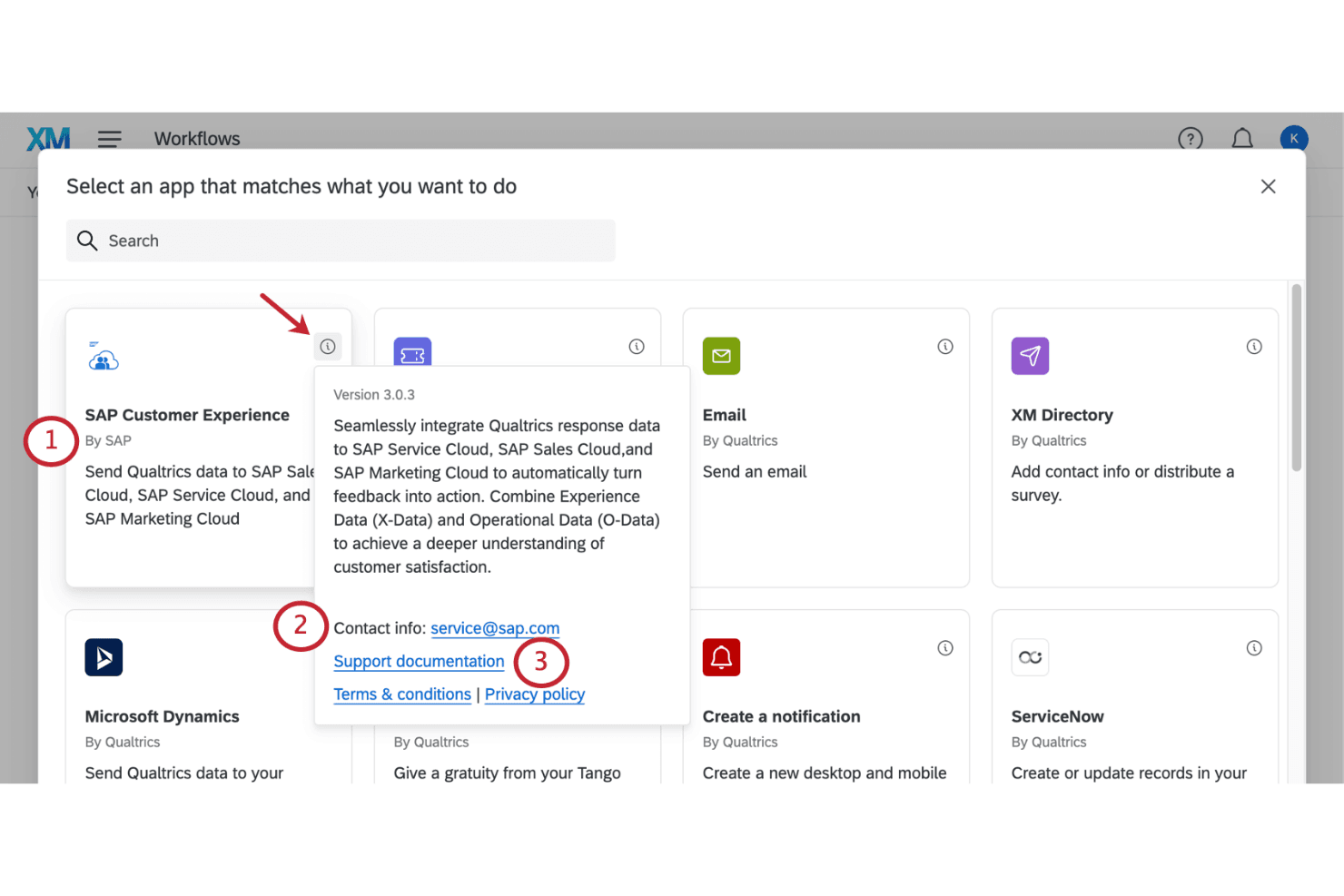The width and height of the screenshot is (1344, 896).
Task: Click the Version 3.0.3 text
Action: 374,395
